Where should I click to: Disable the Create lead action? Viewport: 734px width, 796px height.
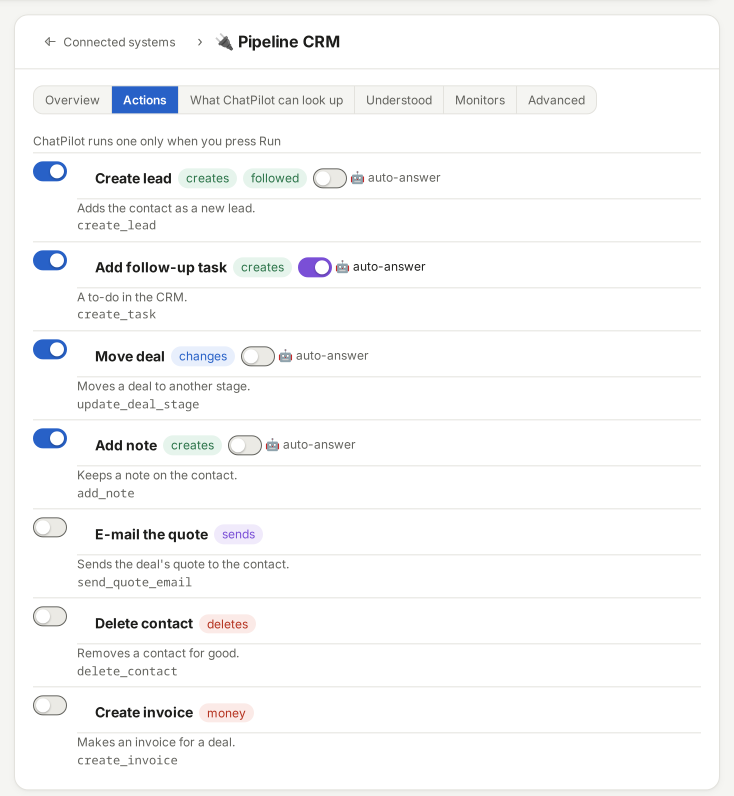point(50,172)
